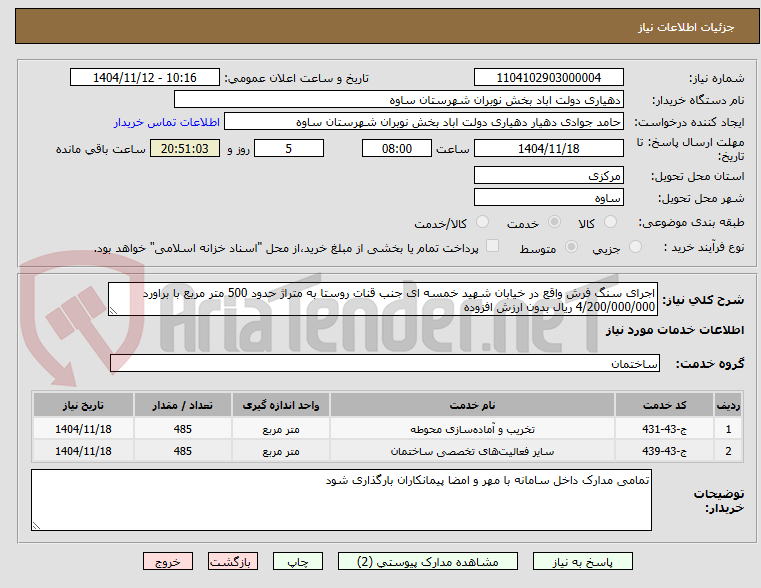Click the 'تاریخ نیاز' column header
761x588 pixels.
[x=83, y=405]
